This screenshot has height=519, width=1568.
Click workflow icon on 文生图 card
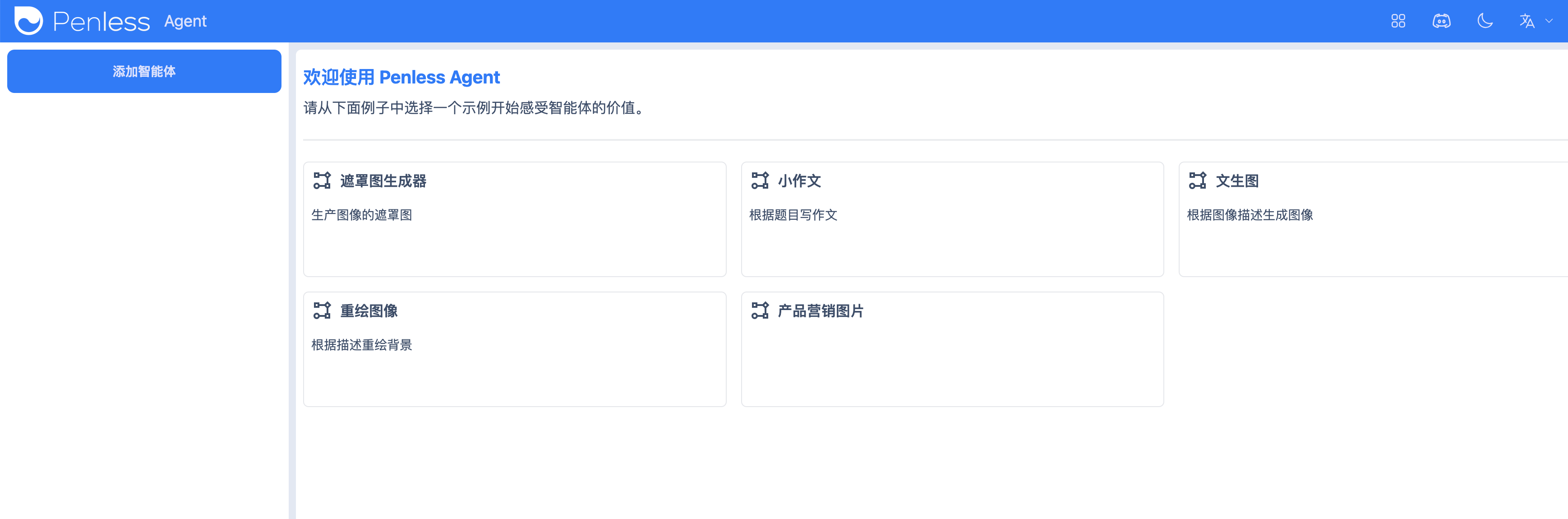[x=1197, y=181]
